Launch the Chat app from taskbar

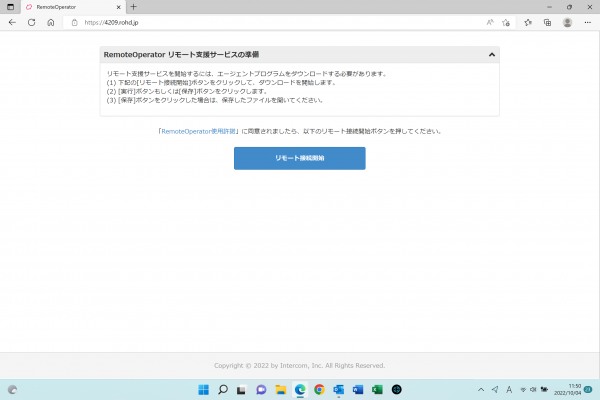coord(261,390)
